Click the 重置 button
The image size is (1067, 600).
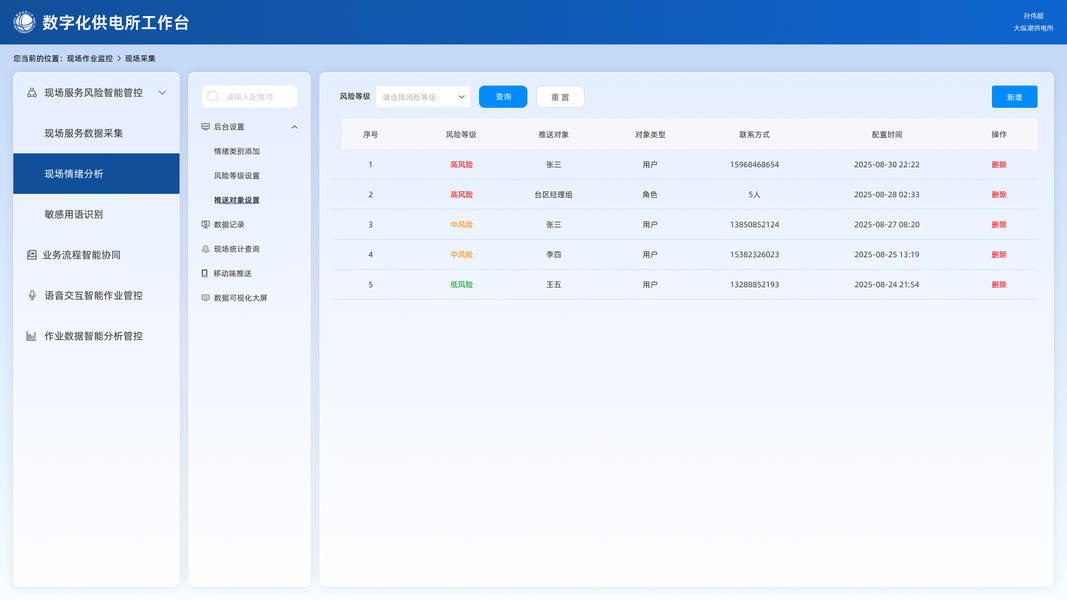coord(560,97)
